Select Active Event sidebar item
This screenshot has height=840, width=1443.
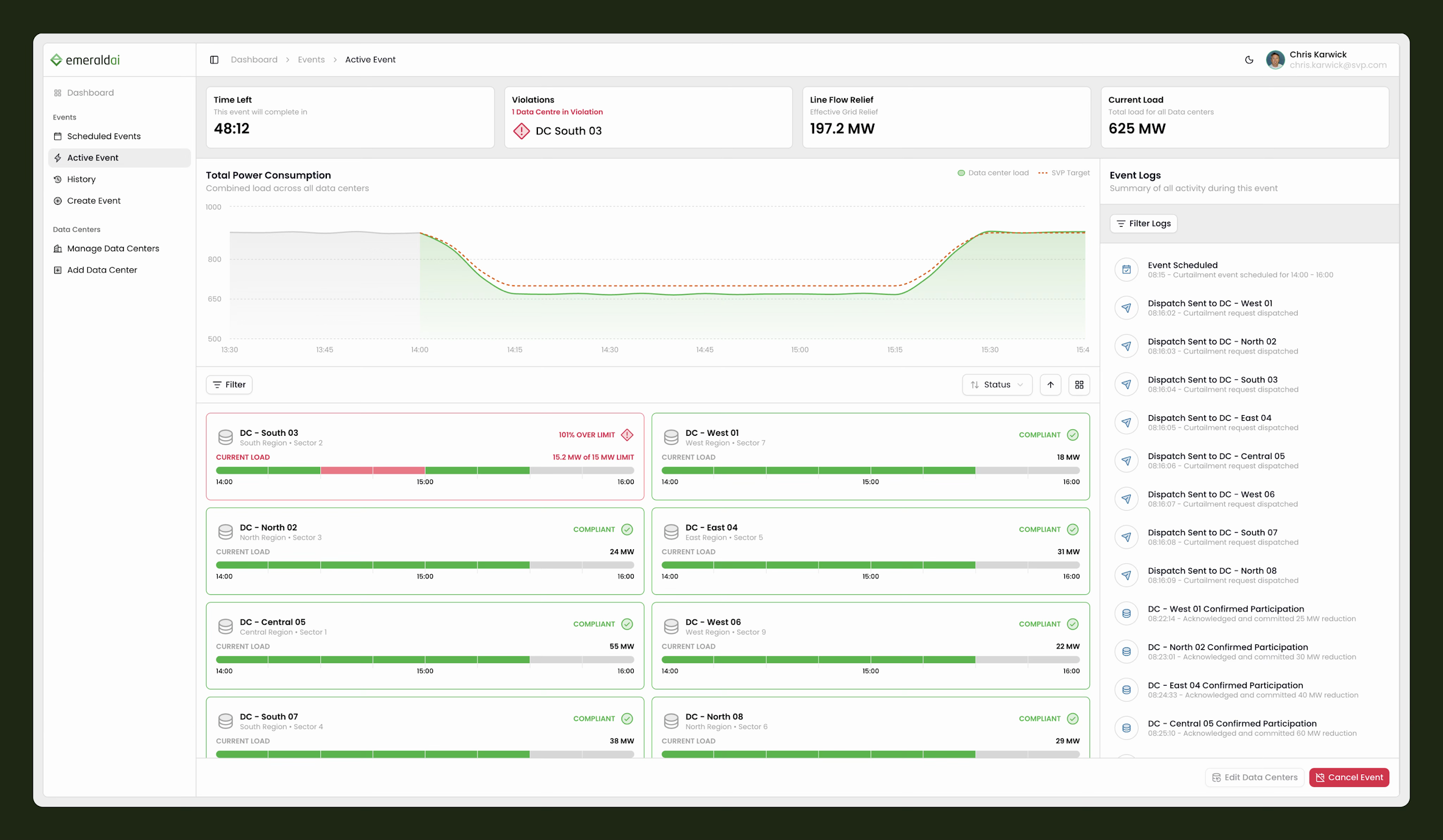click(x=119, y=158)
